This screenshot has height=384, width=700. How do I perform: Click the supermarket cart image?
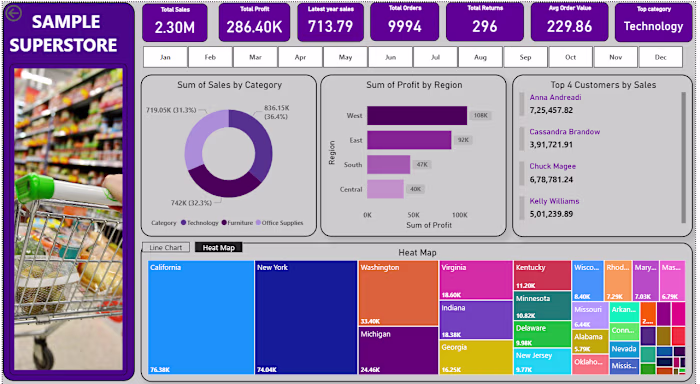click(x=68, y=219)
